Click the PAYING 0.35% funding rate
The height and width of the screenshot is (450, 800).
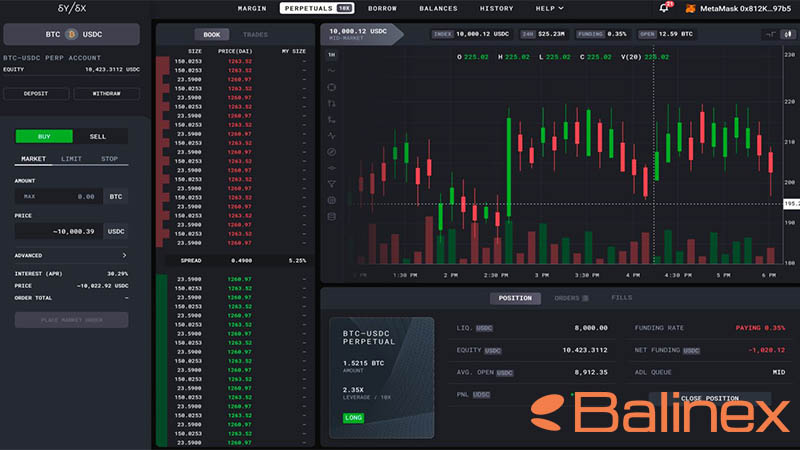click(x=760, y=328)
